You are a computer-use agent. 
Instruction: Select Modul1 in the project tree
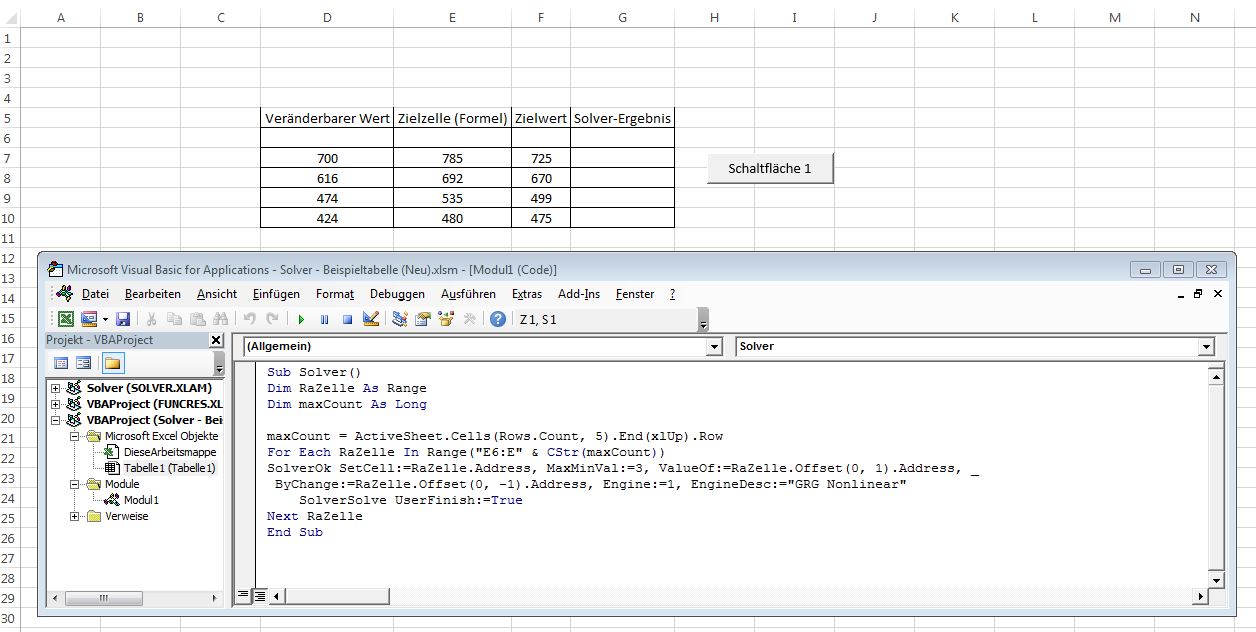tap(141, 499)
